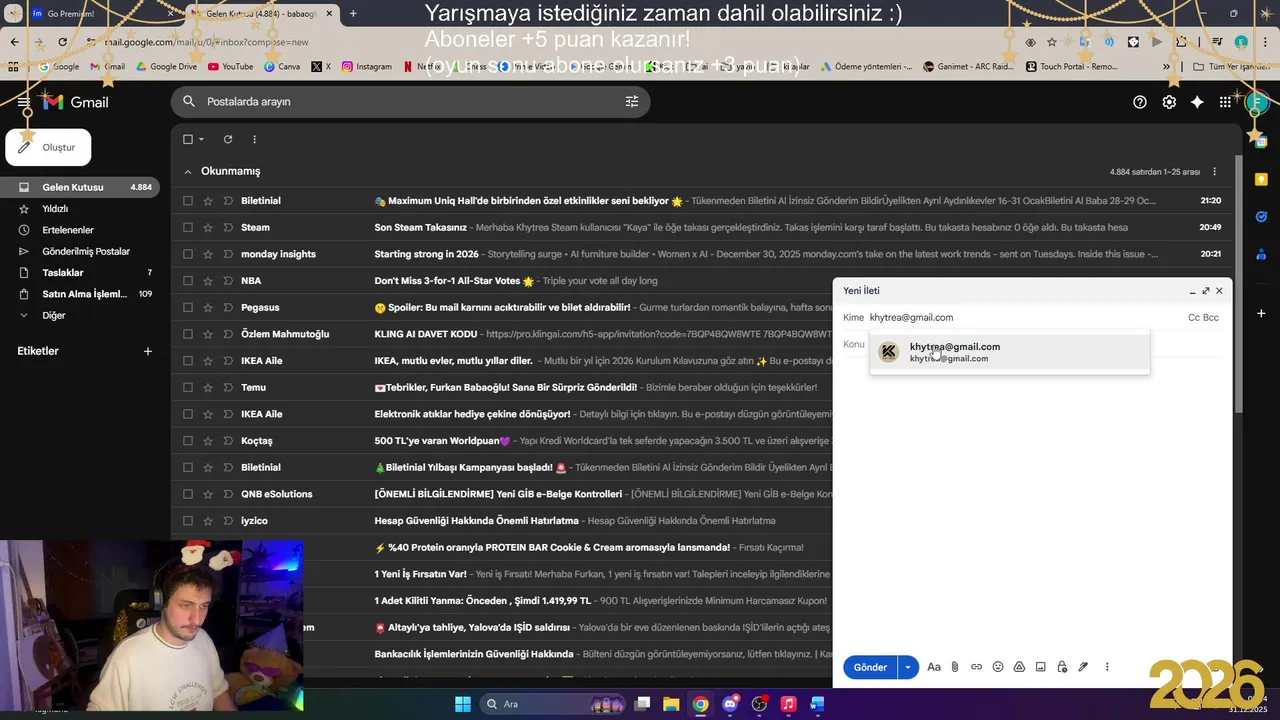Open YouTube bookmark in bookmarks bar
Image resolution: width=1280 pixels, height=720 pixels.
(x=230, y=67)
